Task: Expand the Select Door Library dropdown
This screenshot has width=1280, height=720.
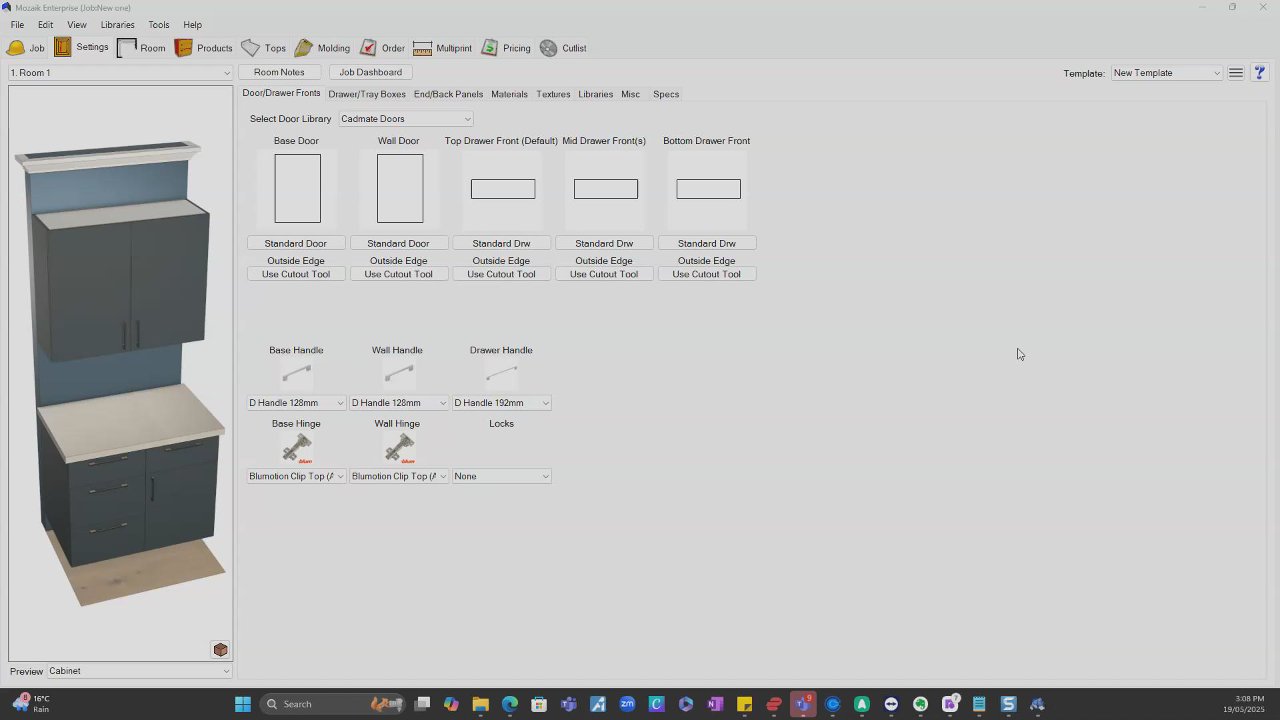Action: [x=405, y=119]
